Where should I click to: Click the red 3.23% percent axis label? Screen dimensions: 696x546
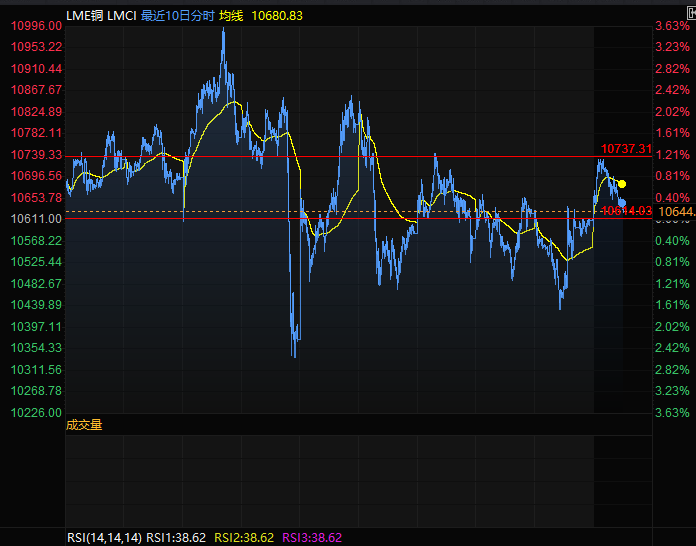[672, 47]
